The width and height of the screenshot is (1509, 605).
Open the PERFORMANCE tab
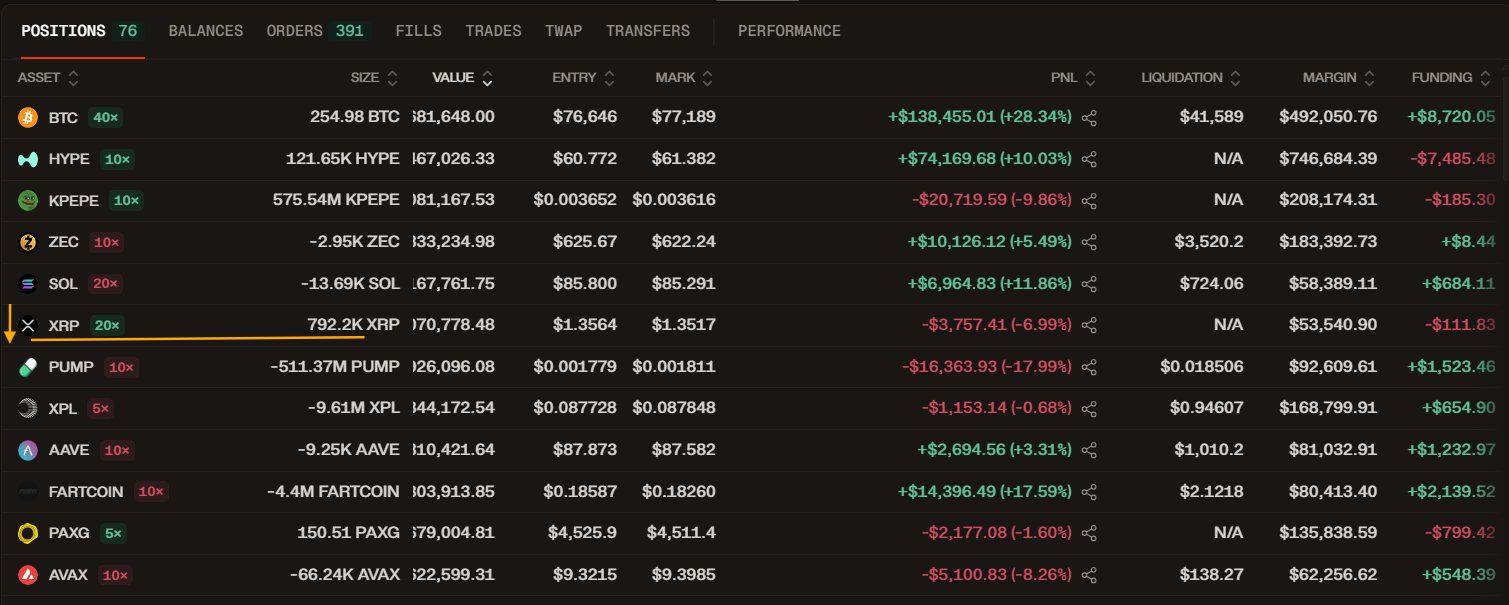pos(789,31)
